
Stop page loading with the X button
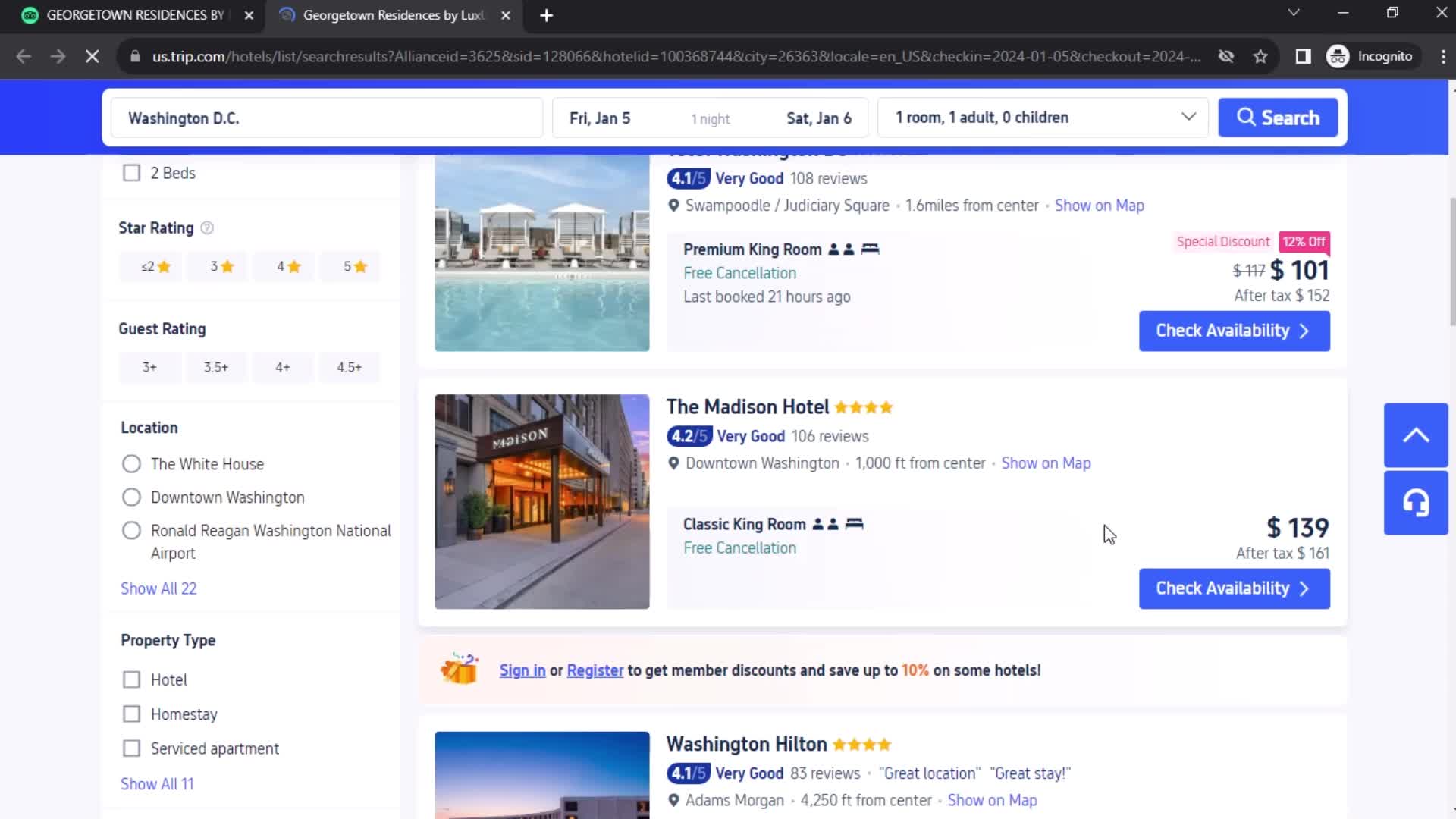click(x=92, y=56)
